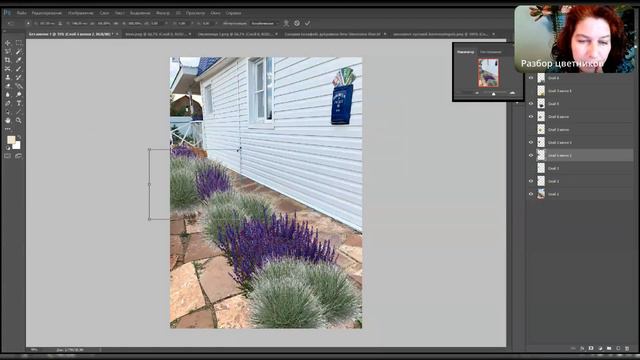Reset default foreground and background colors
This screenshot has height=360, width=640.
[x=8, y=148]
